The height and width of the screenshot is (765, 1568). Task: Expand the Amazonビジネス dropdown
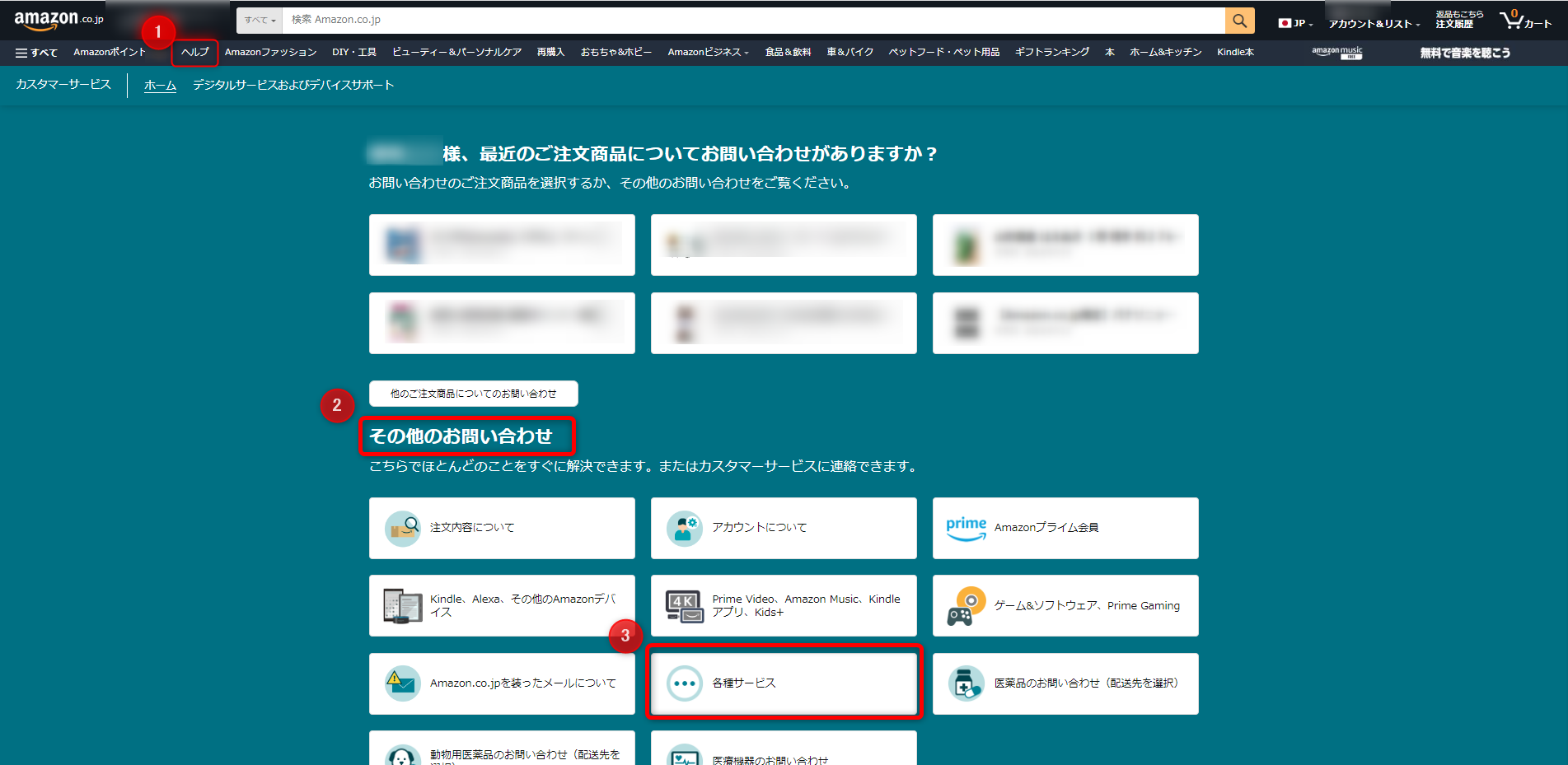(x=708, y=53)
